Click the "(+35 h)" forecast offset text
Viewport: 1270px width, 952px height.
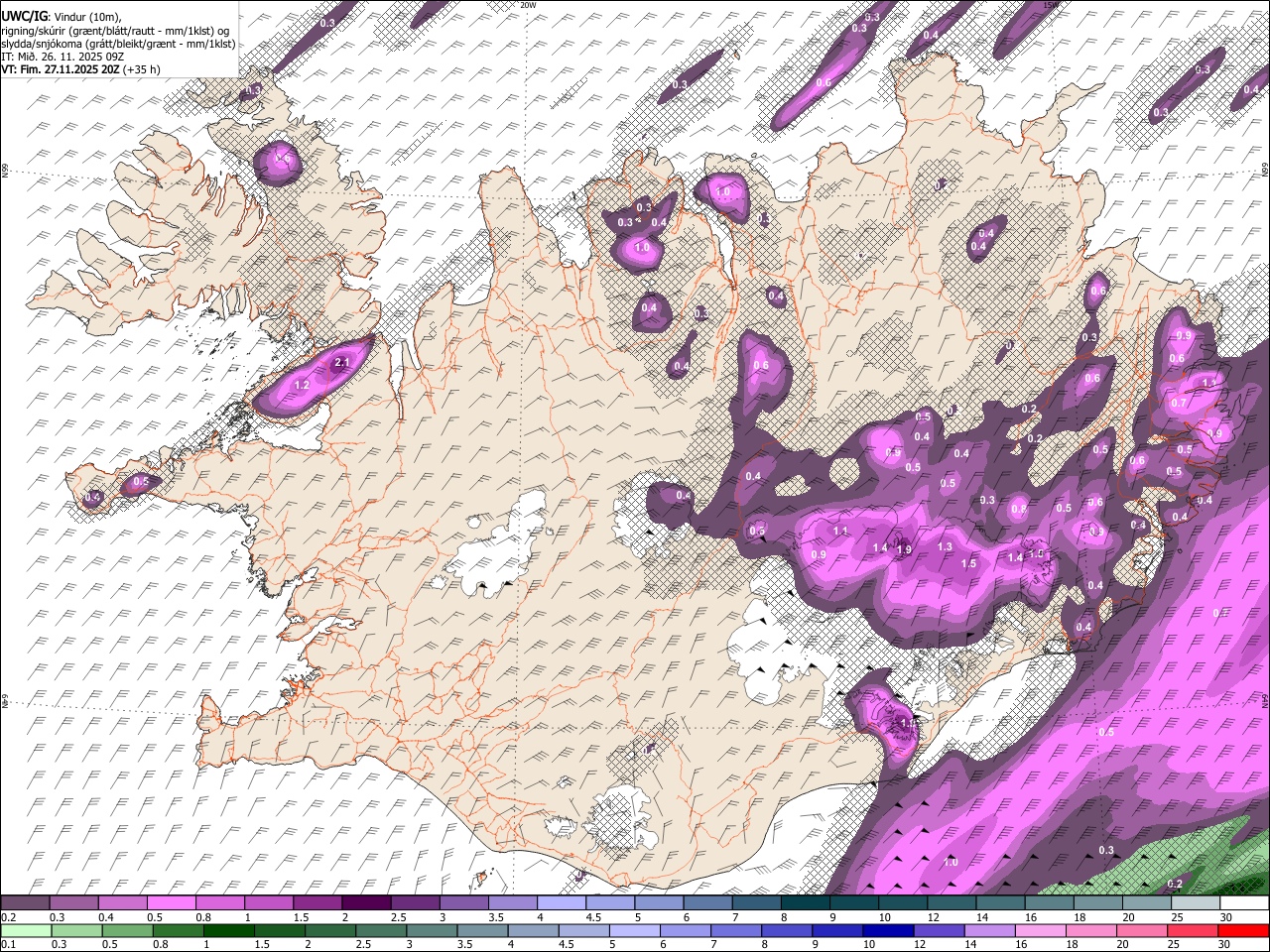tap(141, 69)
